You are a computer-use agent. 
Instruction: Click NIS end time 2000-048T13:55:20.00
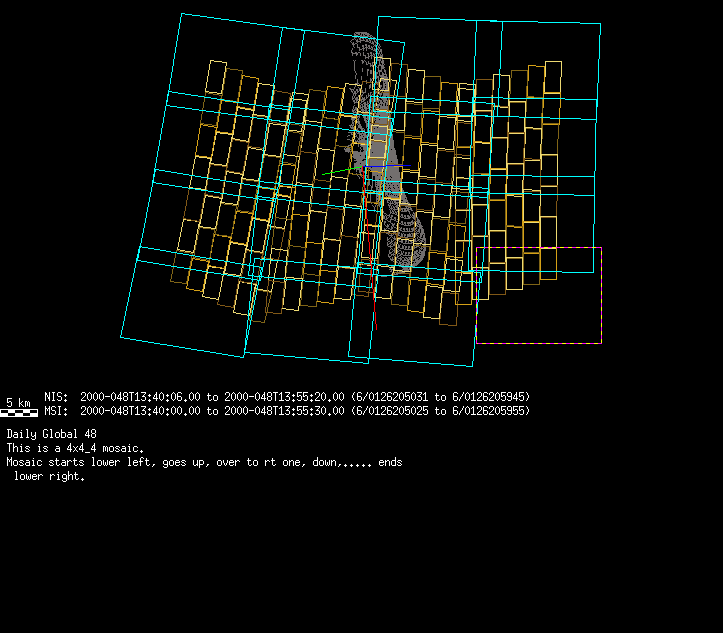[284, 397]
